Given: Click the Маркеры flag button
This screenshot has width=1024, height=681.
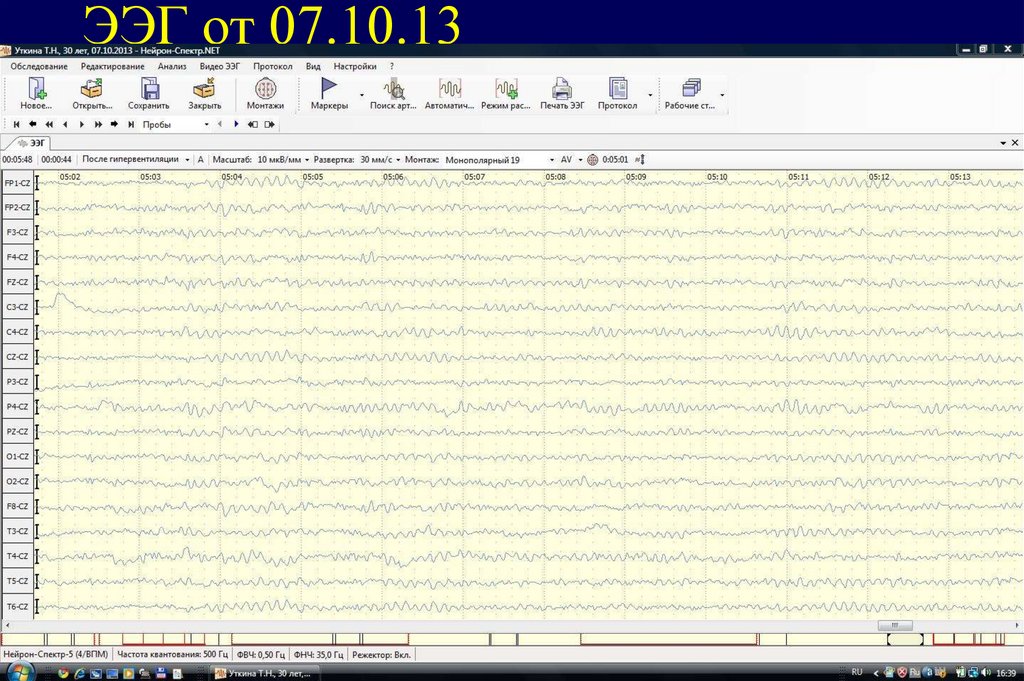Looking at the screenshot, I should click(x=329, y=92).
